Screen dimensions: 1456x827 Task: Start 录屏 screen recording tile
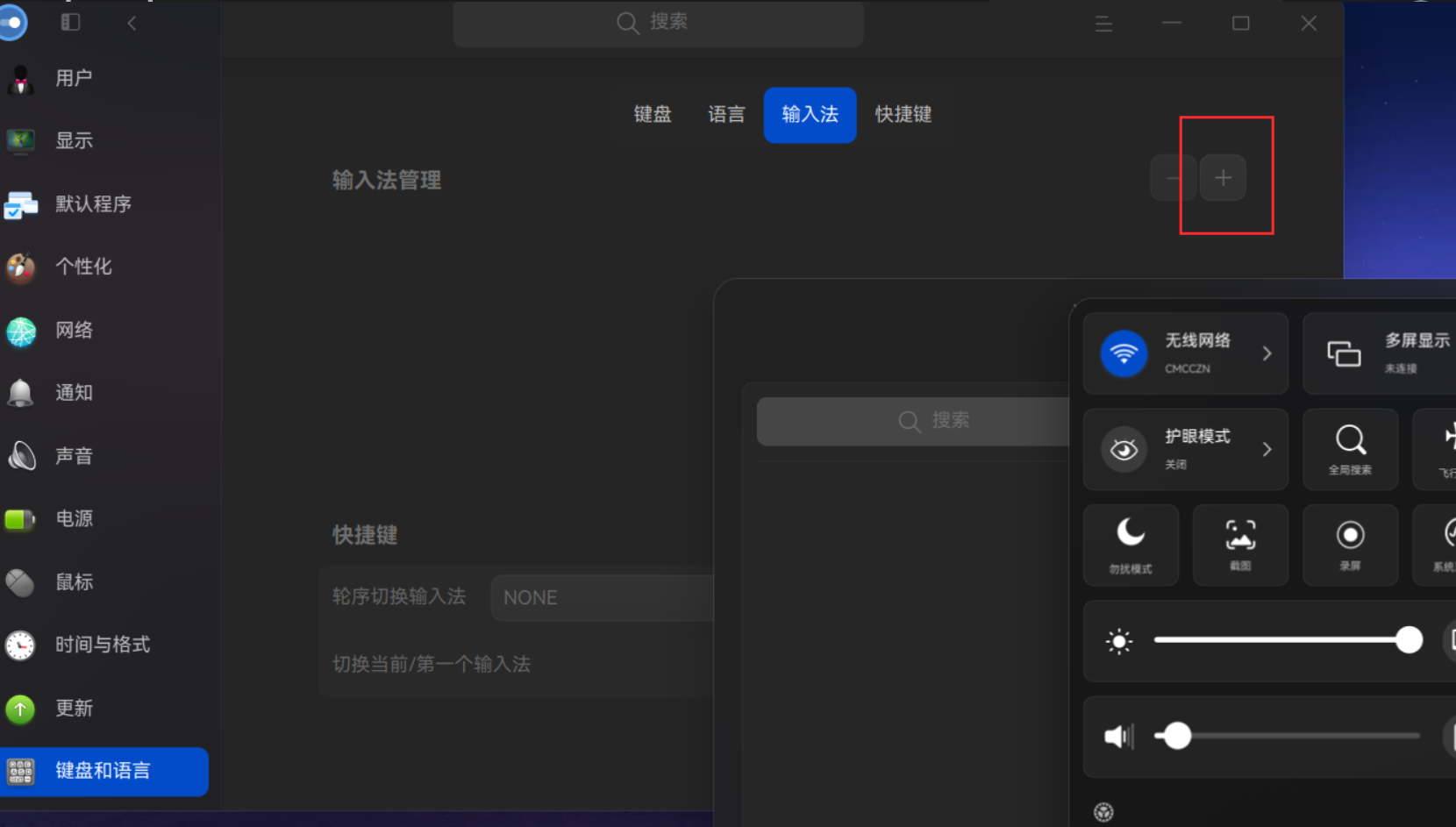(1350, 545)
